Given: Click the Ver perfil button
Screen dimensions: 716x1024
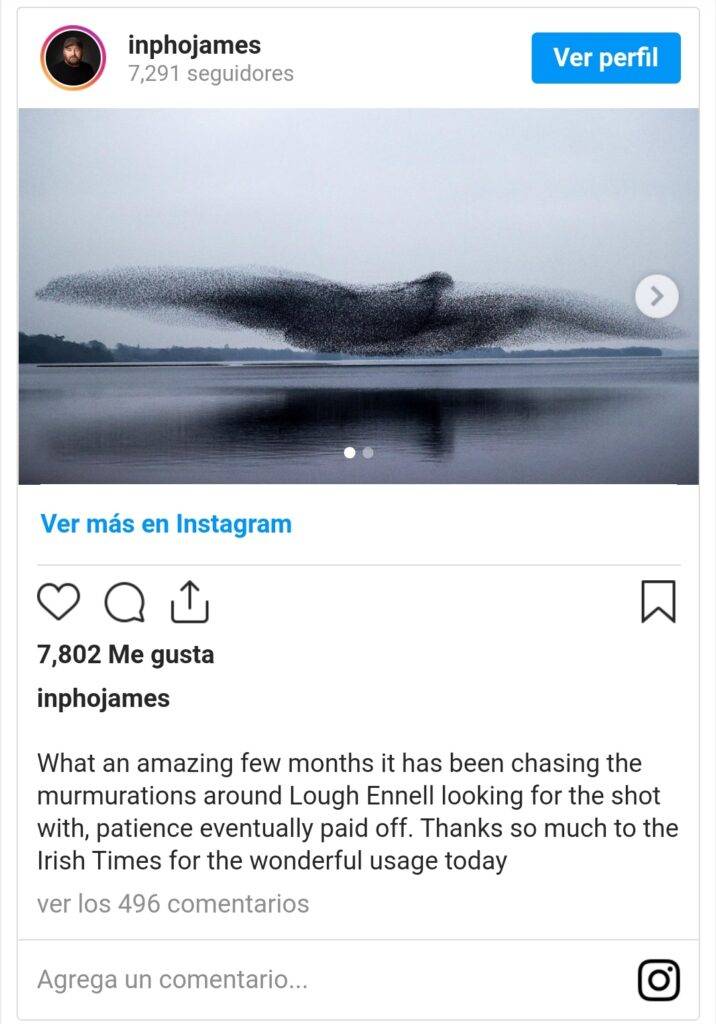Looking at the screenshot, I should click(x=606, y=57).
